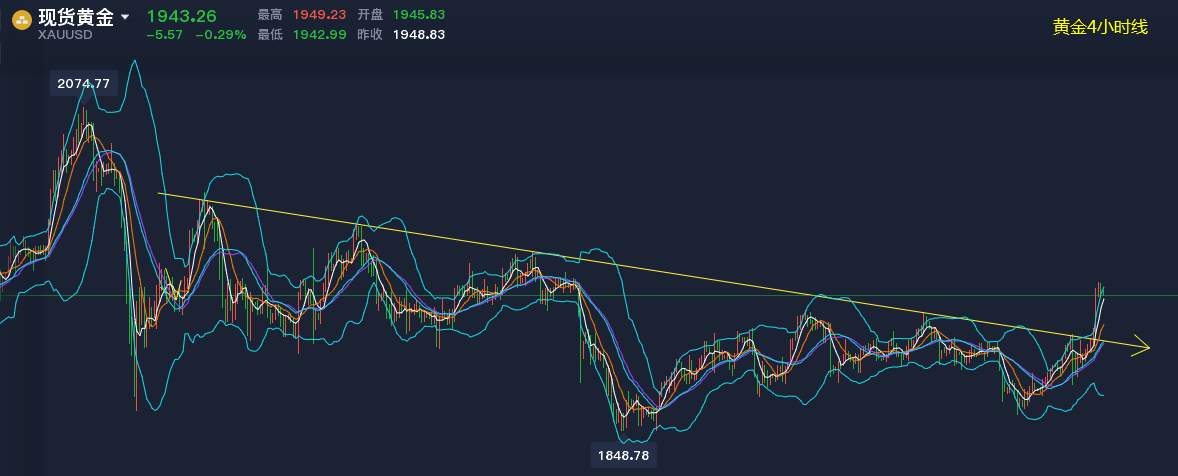Open the dropdown arrow next to 现货黄金
Screen dimensions: 1178x476
click(125, 17)
